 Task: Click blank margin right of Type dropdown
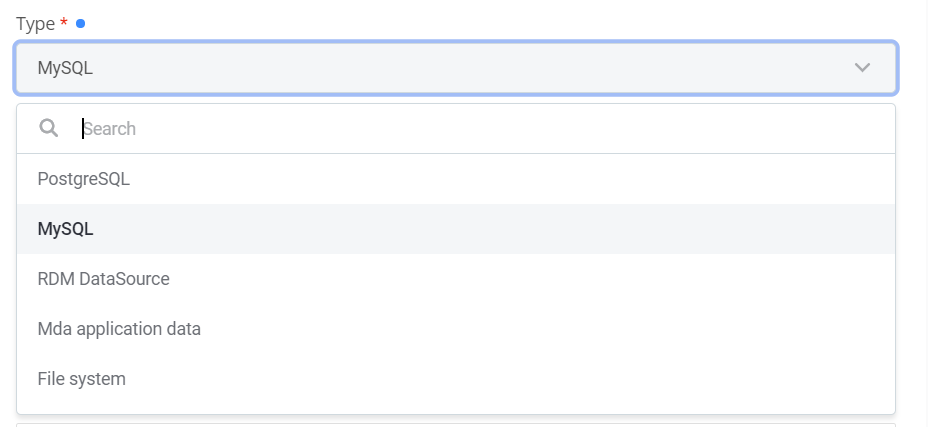(912, 200)
